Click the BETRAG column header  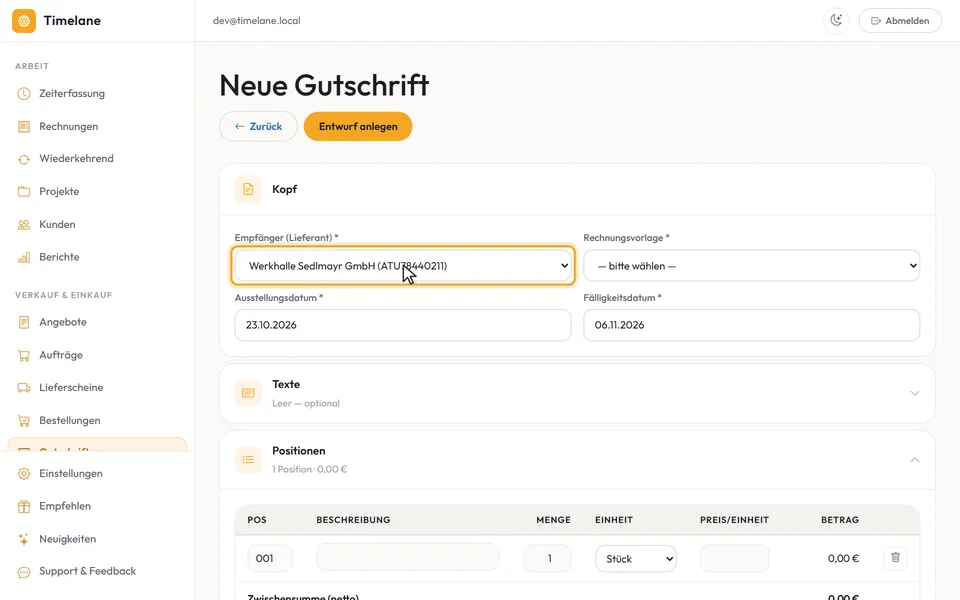point(840,520)
